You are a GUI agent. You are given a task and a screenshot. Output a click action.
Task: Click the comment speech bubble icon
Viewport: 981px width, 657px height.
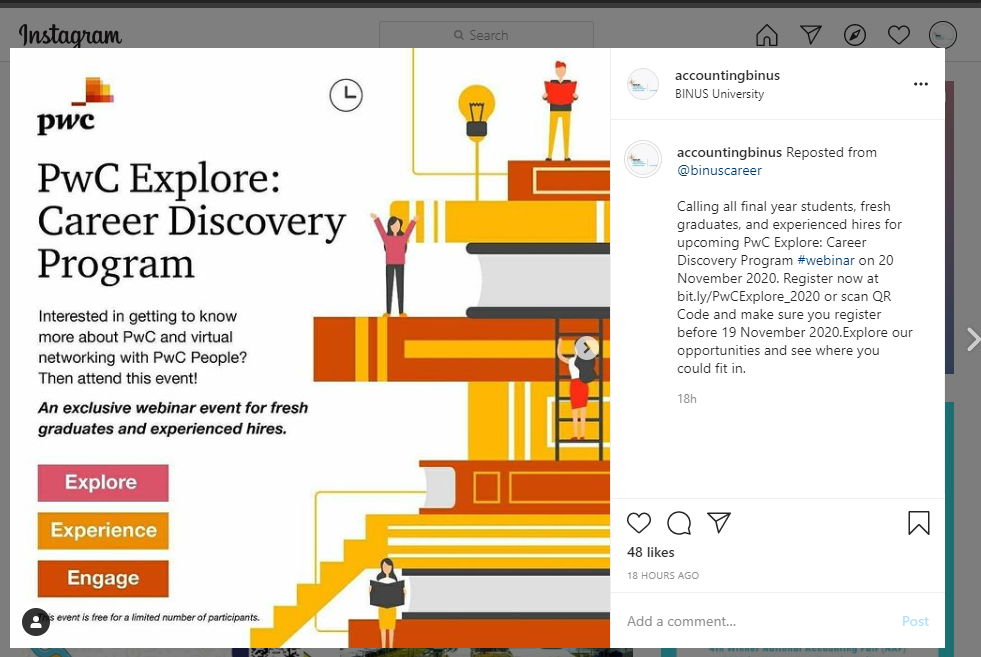click(679, 522)
